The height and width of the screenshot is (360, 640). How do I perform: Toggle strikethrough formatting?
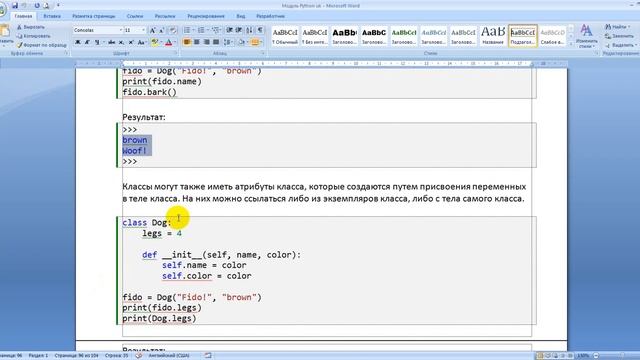point(111,42)
